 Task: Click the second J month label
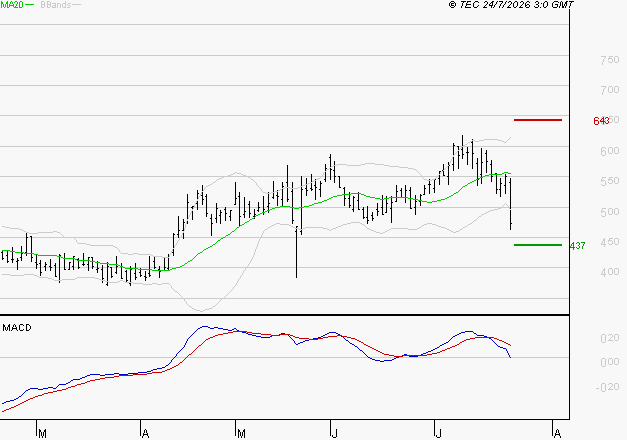tap(439, 434)
